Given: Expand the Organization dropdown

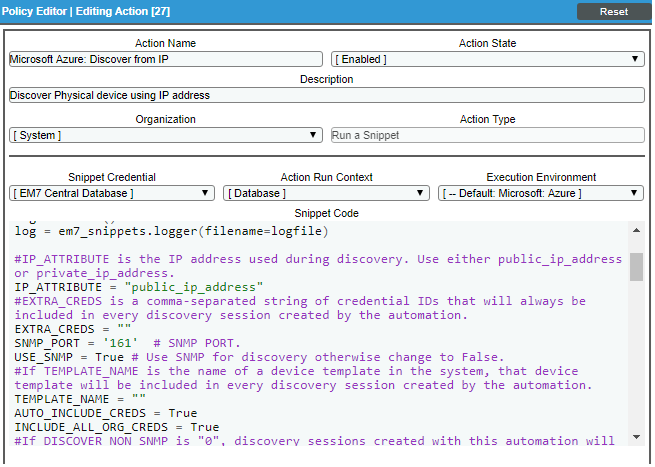Looking at the screenshot, I should [x=165, y=135].
